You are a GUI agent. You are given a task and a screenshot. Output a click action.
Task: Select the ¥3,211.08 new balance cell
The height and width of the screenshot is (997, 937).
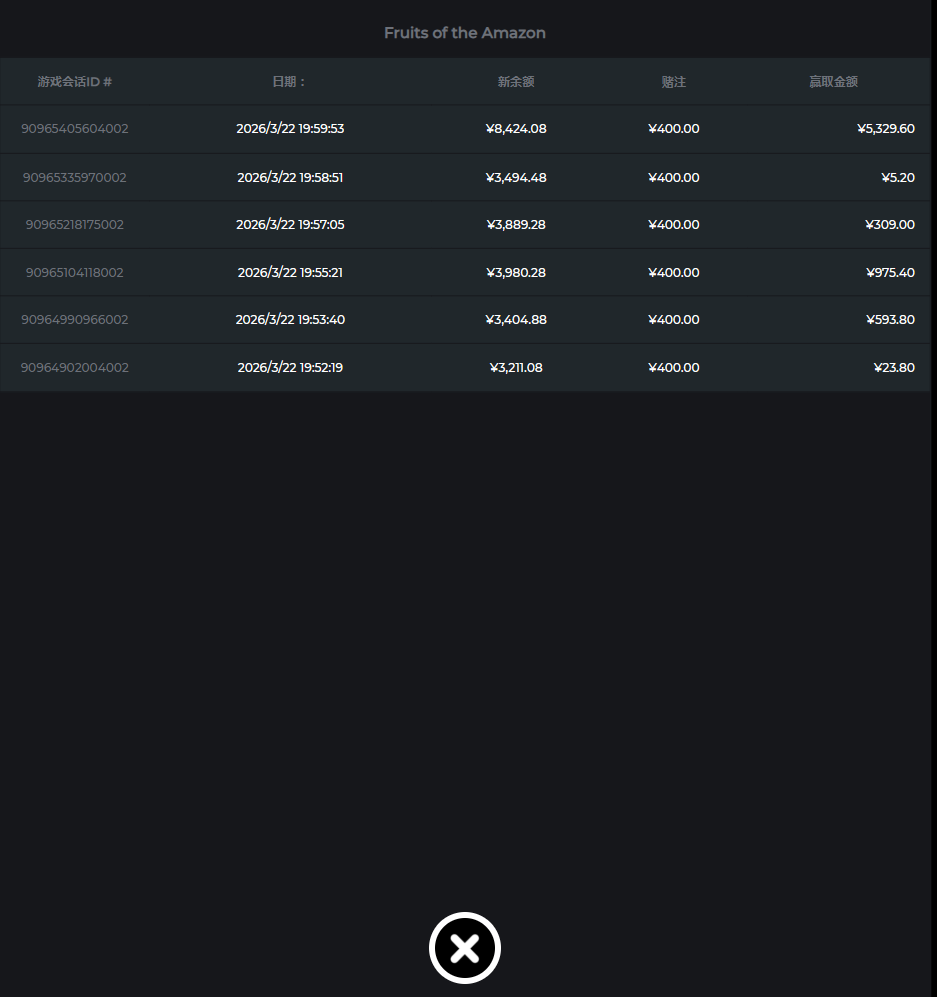coord(516,368)
